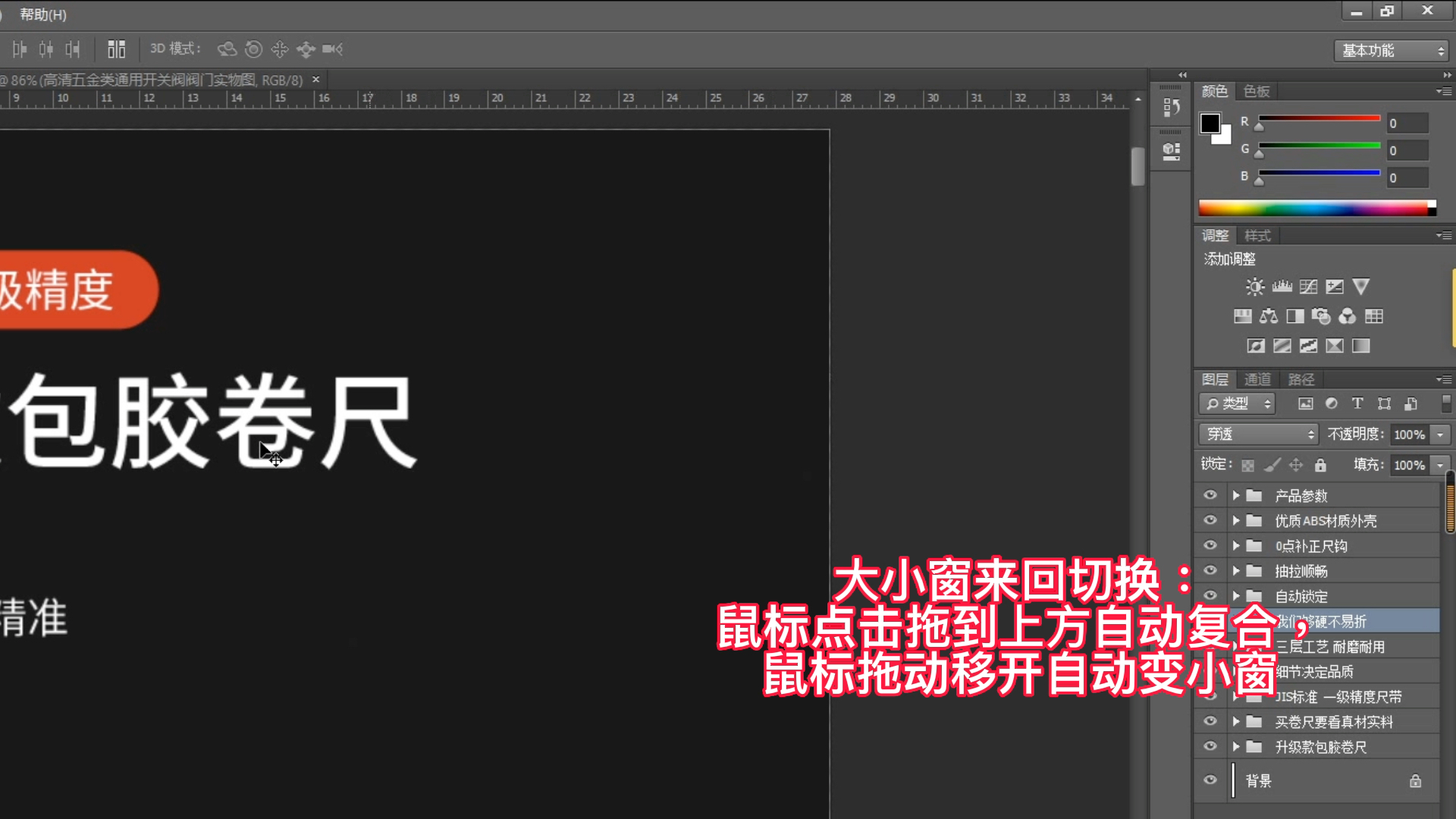
Task: Open the 样式 panel tab
Action: tap(1257, 235)
